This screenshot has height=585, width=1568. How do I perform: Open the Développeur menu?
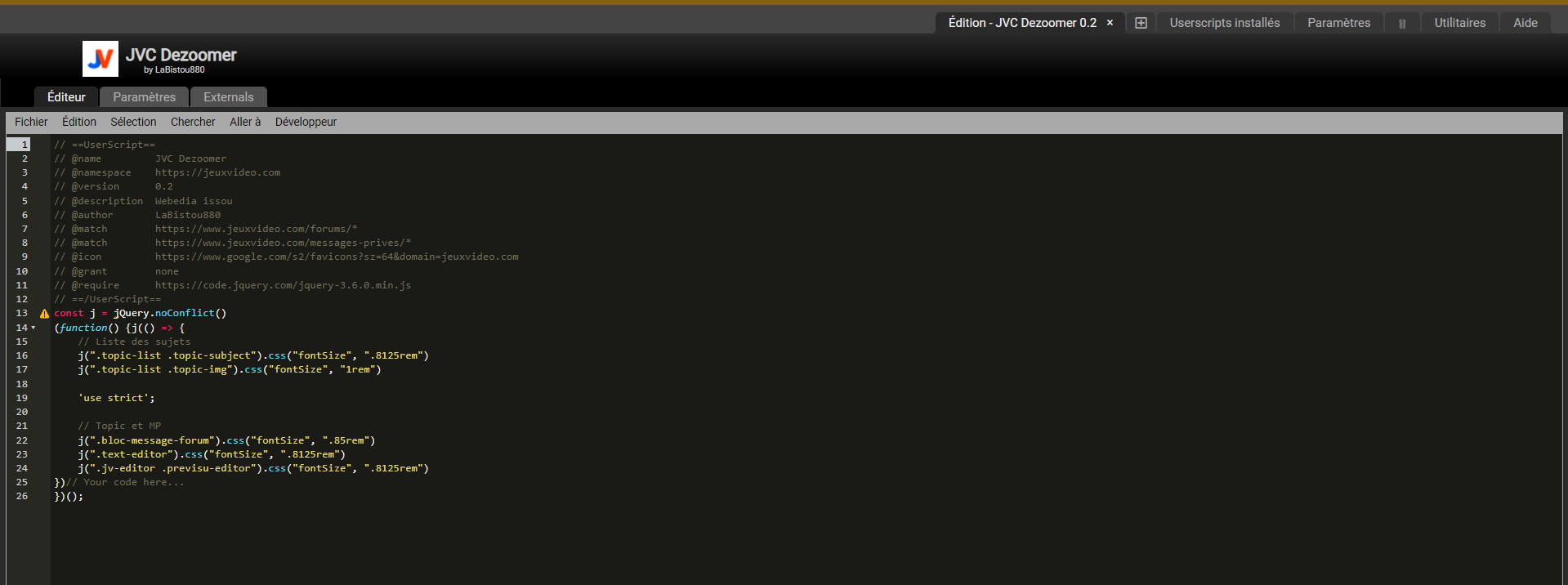pos(306,122)
